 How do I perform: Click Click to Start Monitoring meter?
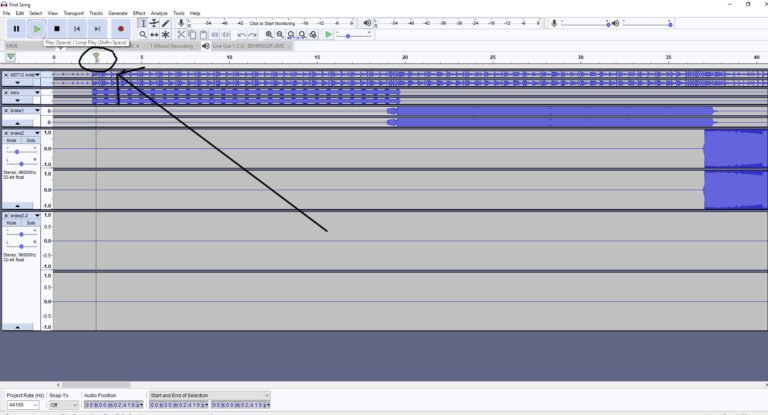(x=272, y=23)
